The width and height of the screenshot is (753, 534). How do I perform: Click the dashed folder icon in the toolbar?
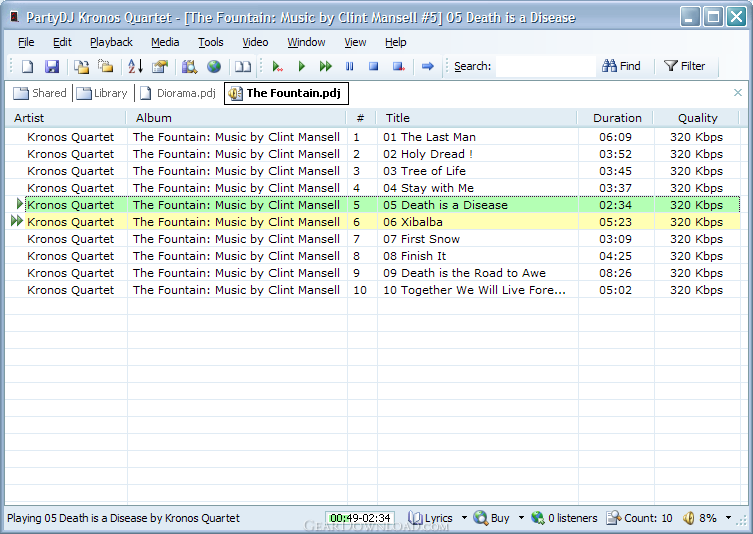(106, 66)
